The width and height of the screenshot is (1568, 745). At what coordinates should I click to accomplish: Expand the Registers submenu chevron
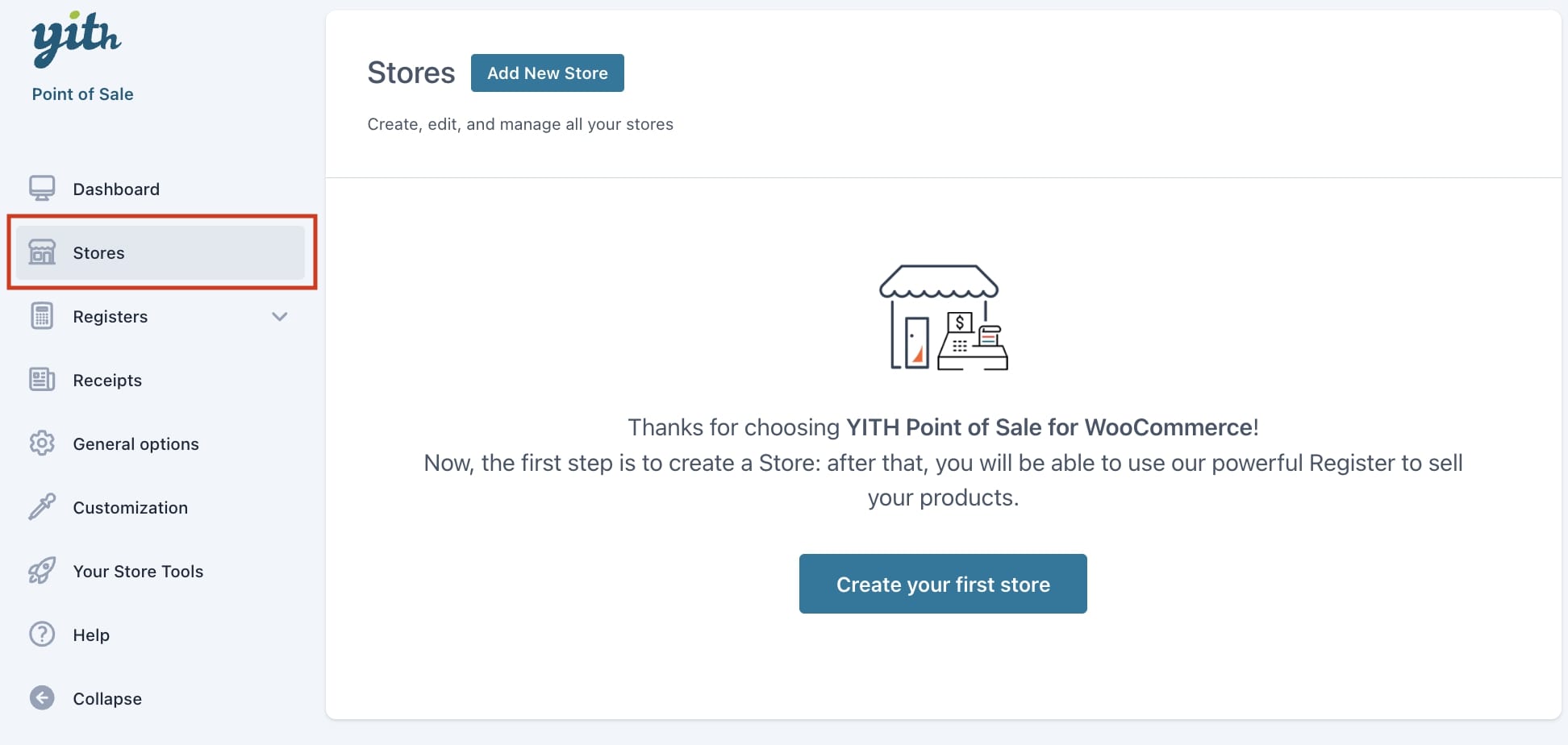pos(280,317)
